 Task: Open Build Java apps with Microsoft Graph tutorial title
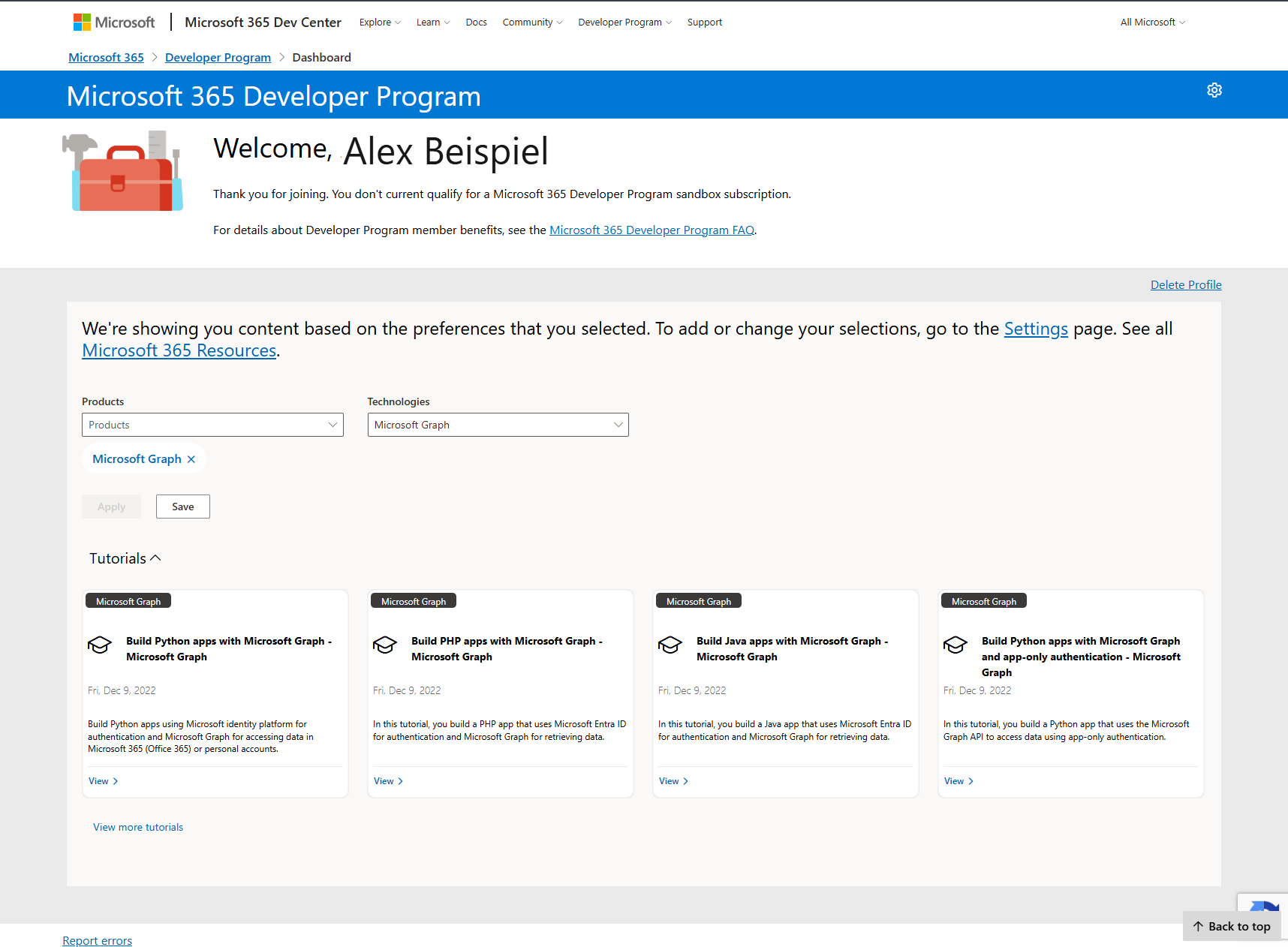792,649
